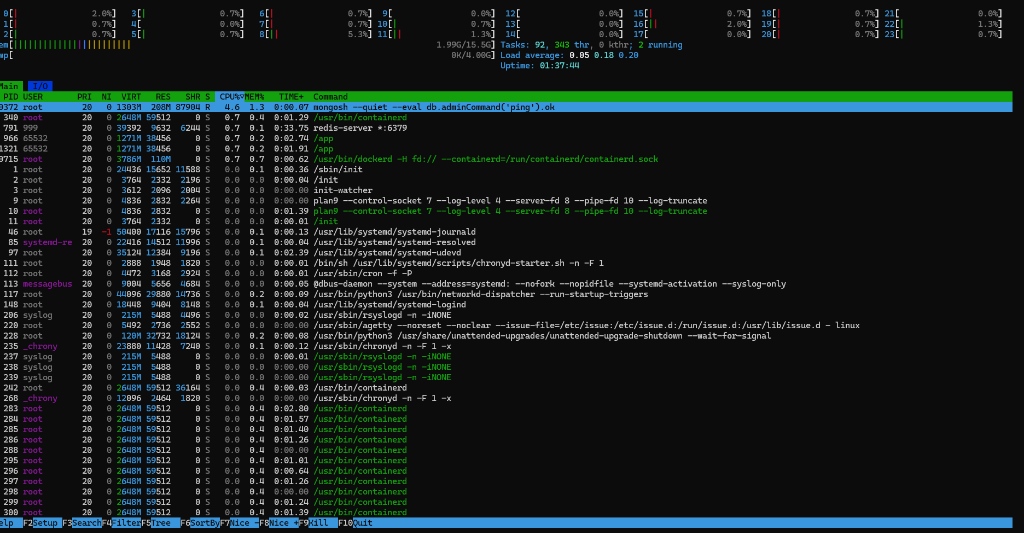Click the CPU 8 usage meter
The height and width of the screenshot is (533, 1024).
(x=315, y=35)
